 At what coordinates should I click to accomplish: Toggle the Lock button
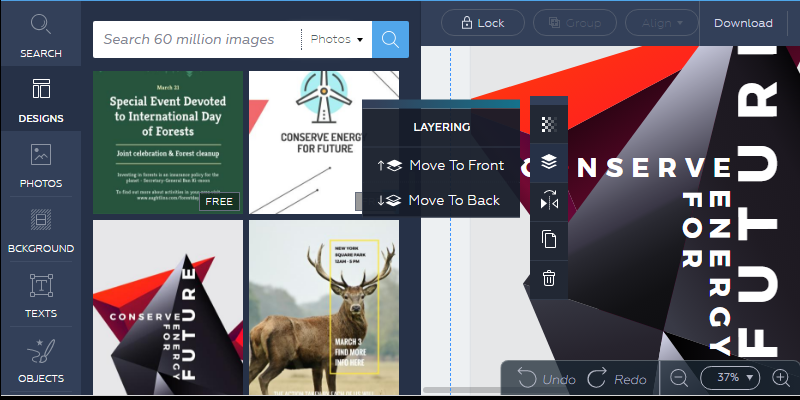click(481, 22)
